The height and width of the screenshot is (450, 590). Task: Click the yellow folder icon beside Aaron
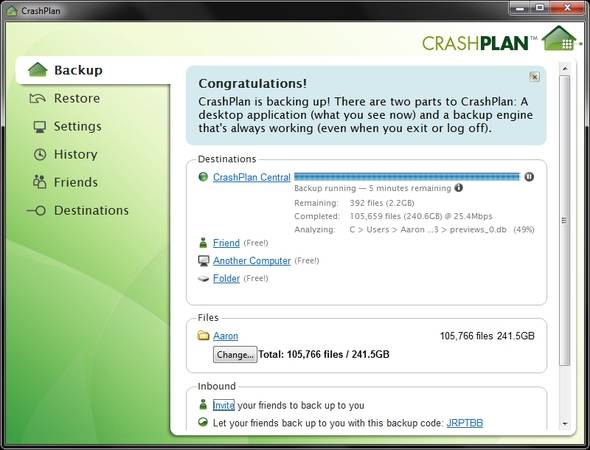point(203,335)
